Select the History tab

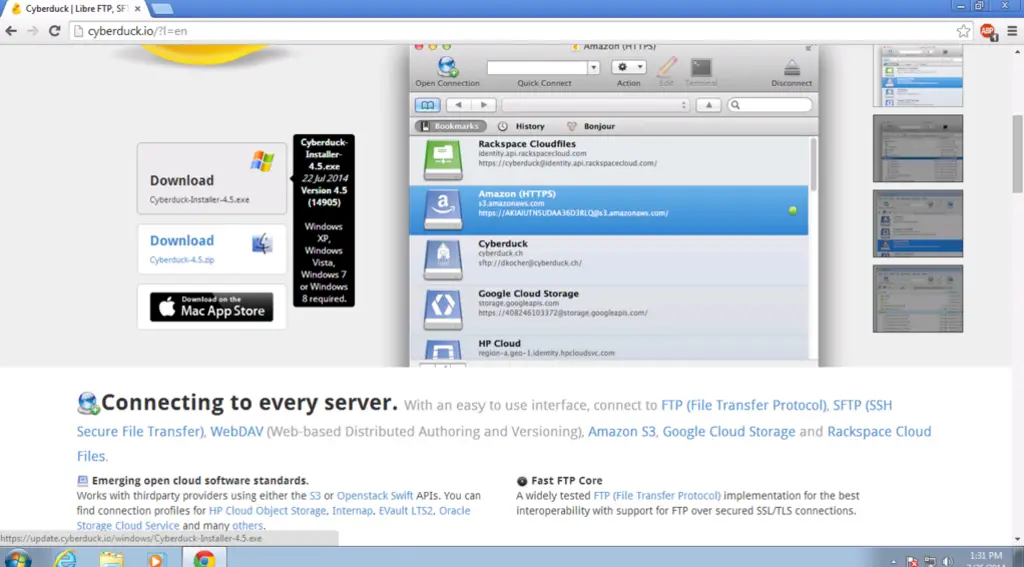coord(521,126)
